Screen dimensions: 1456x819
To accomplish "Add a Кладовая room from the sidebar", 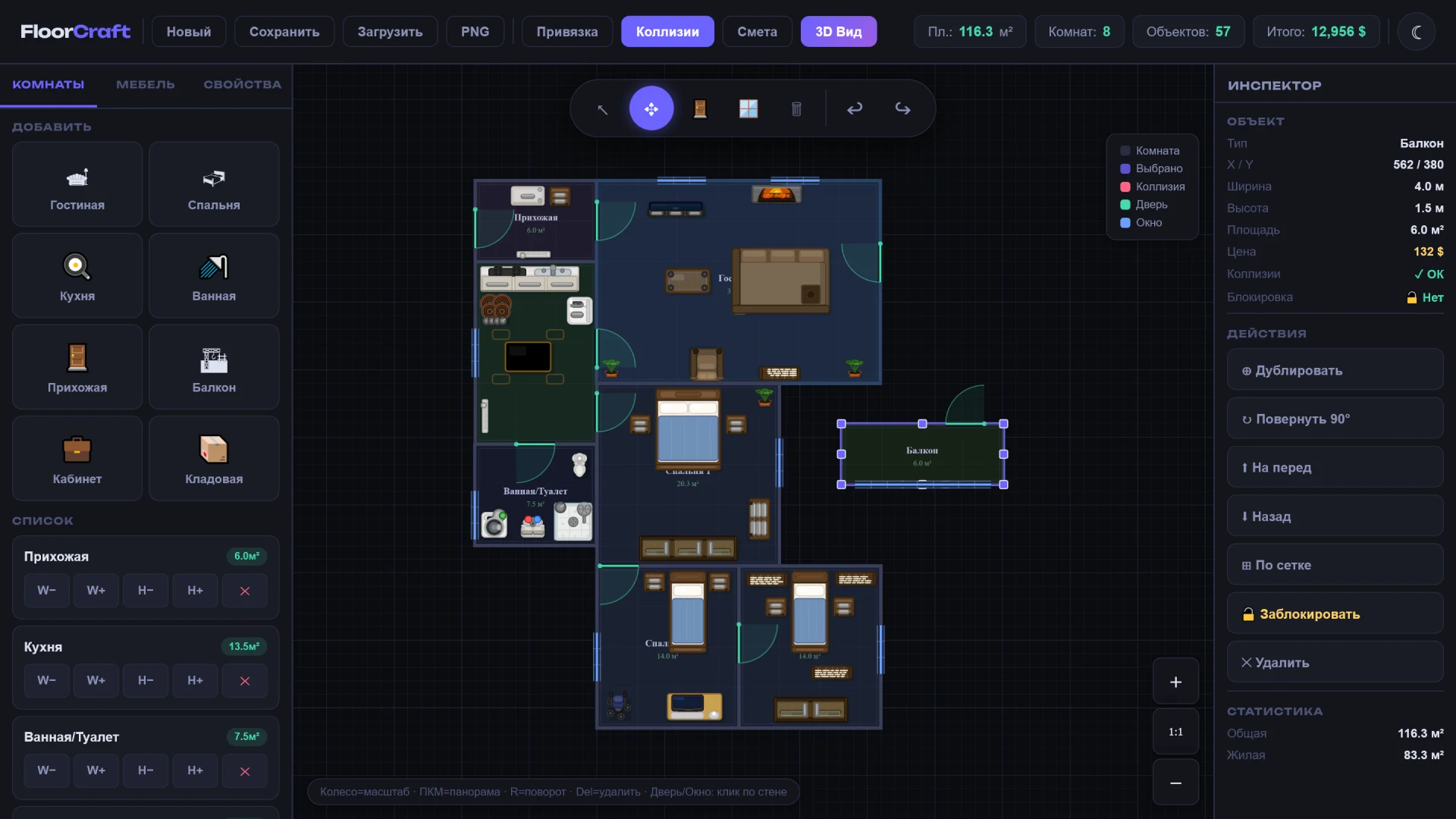I will tap(214, 458).
